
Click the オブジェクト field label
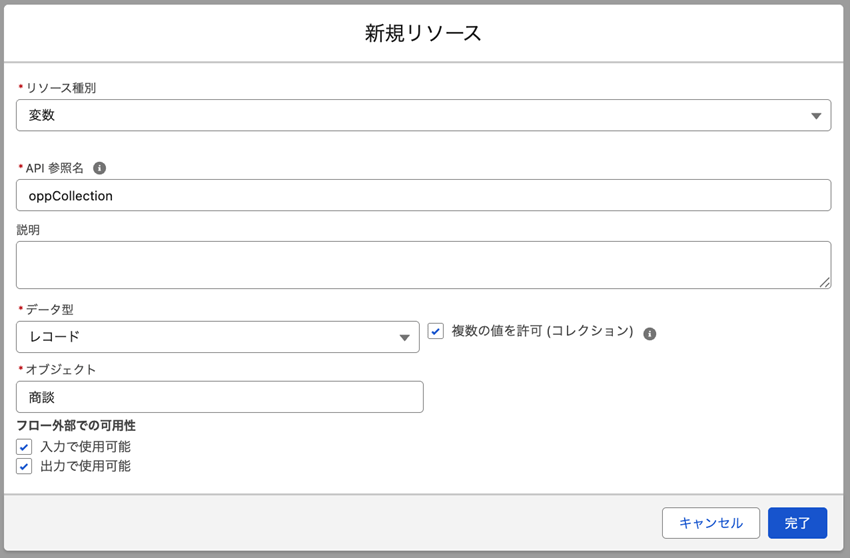coord(60,369)
